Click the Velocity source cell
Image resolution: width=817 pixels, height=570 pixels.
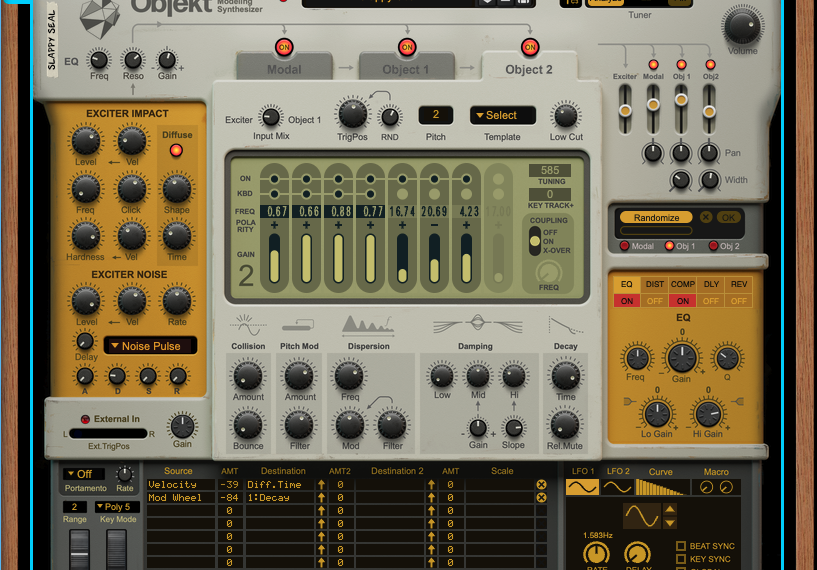[x=181, y=485]
